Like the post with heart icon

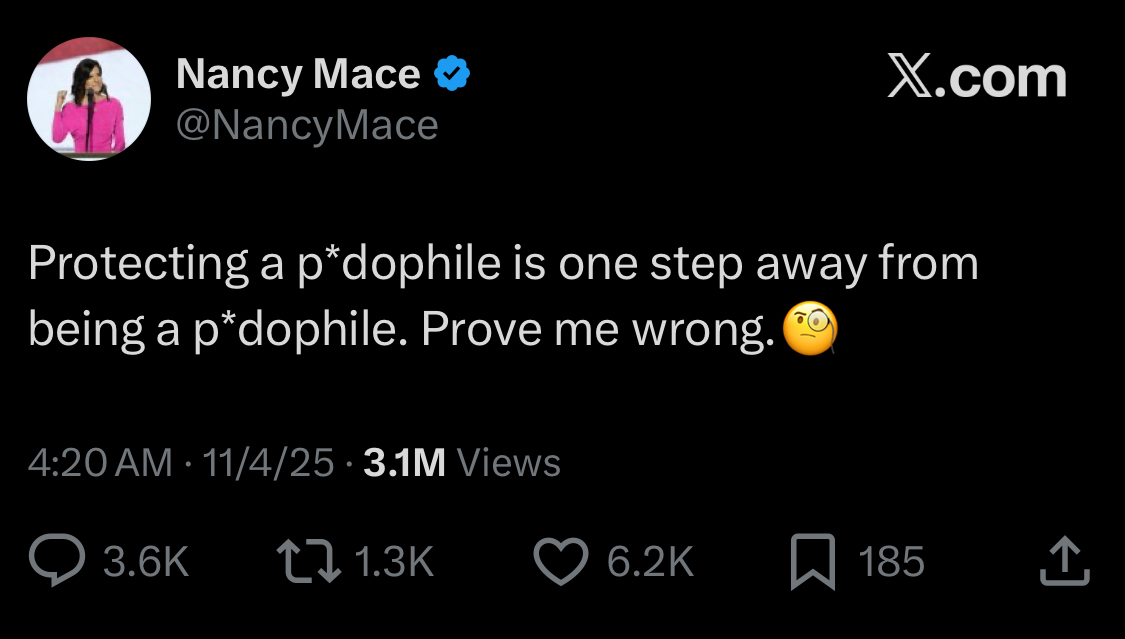click(x=562, y=561)
